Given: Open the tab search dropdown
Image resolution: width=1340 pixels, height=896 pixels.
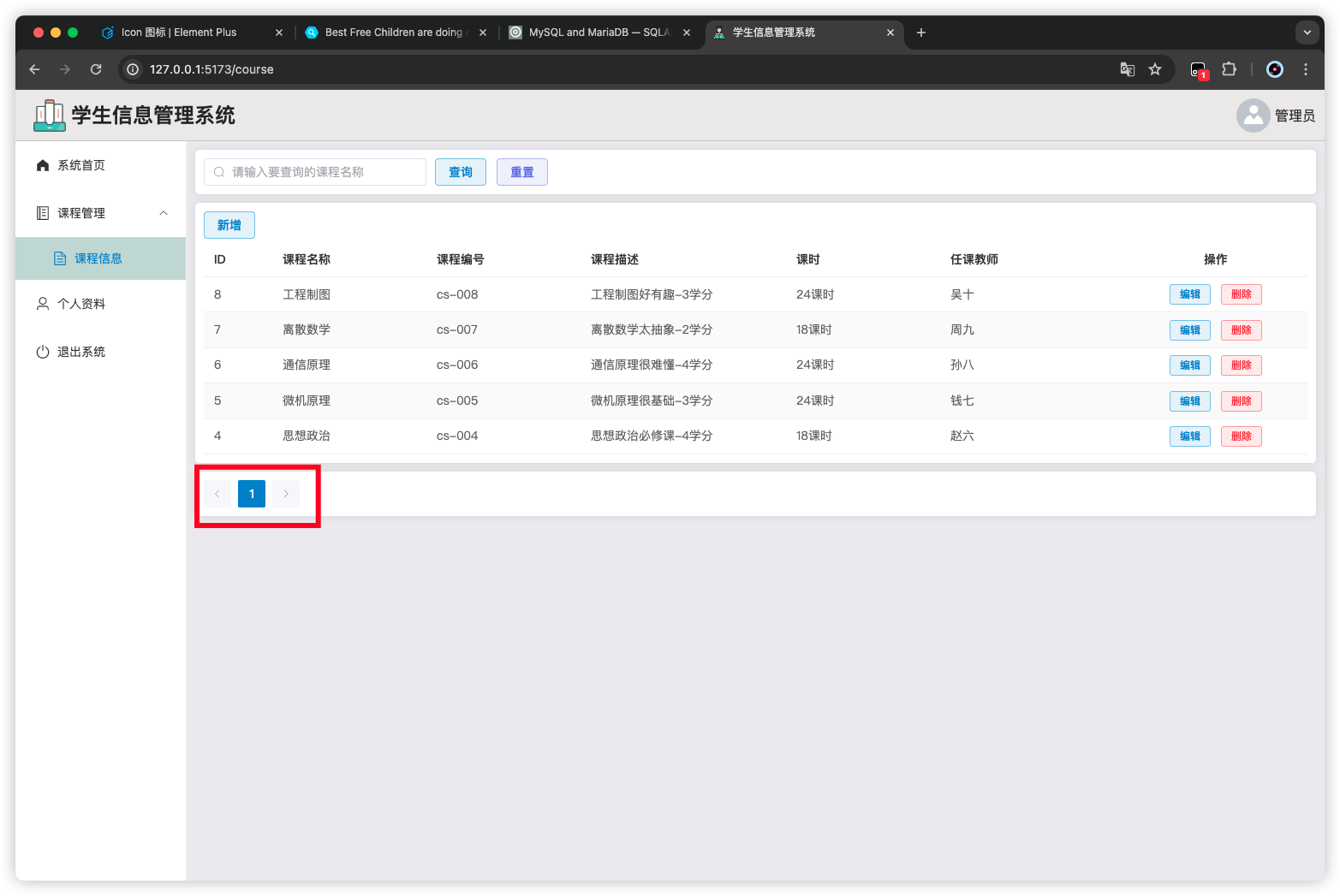Looking at the screenshot, I should [x=1307, y=33].
